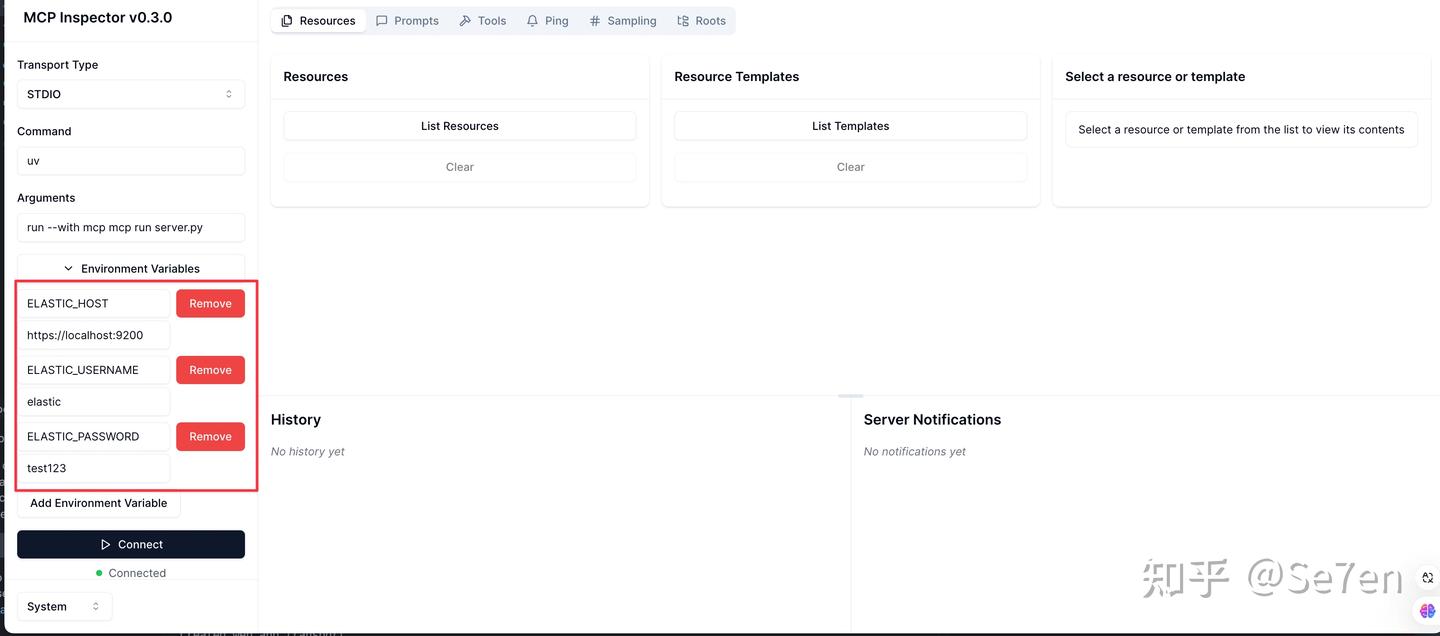
Task: Open the System dropdown at bottom left
Action: click(x=64, y=606)
